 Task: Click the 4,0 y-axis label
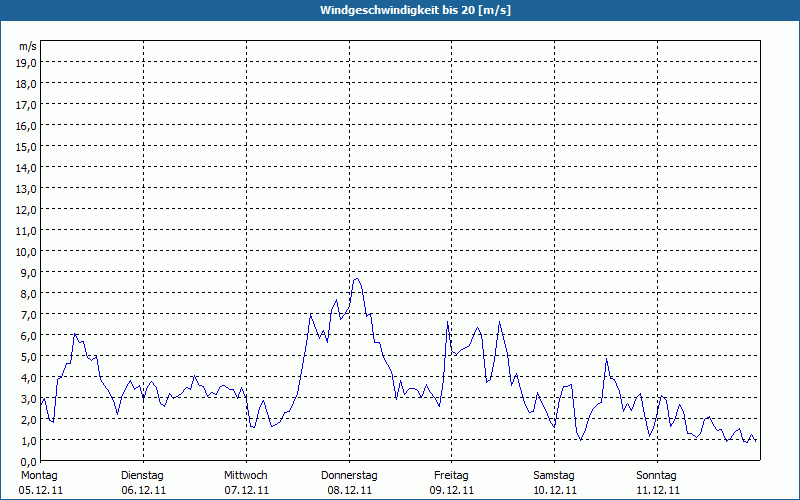point(28,378)
